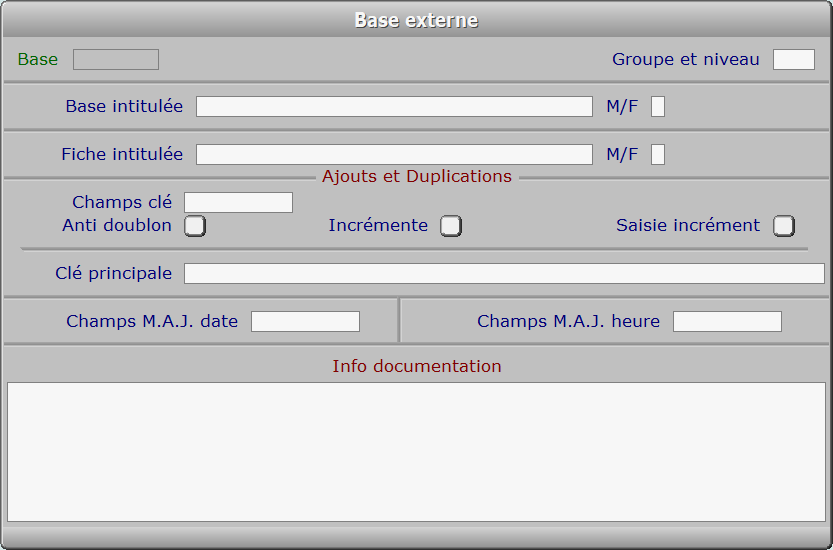The image size is (833, 550).
Task: Click the Anti doublon label
Action: [117, 225]
